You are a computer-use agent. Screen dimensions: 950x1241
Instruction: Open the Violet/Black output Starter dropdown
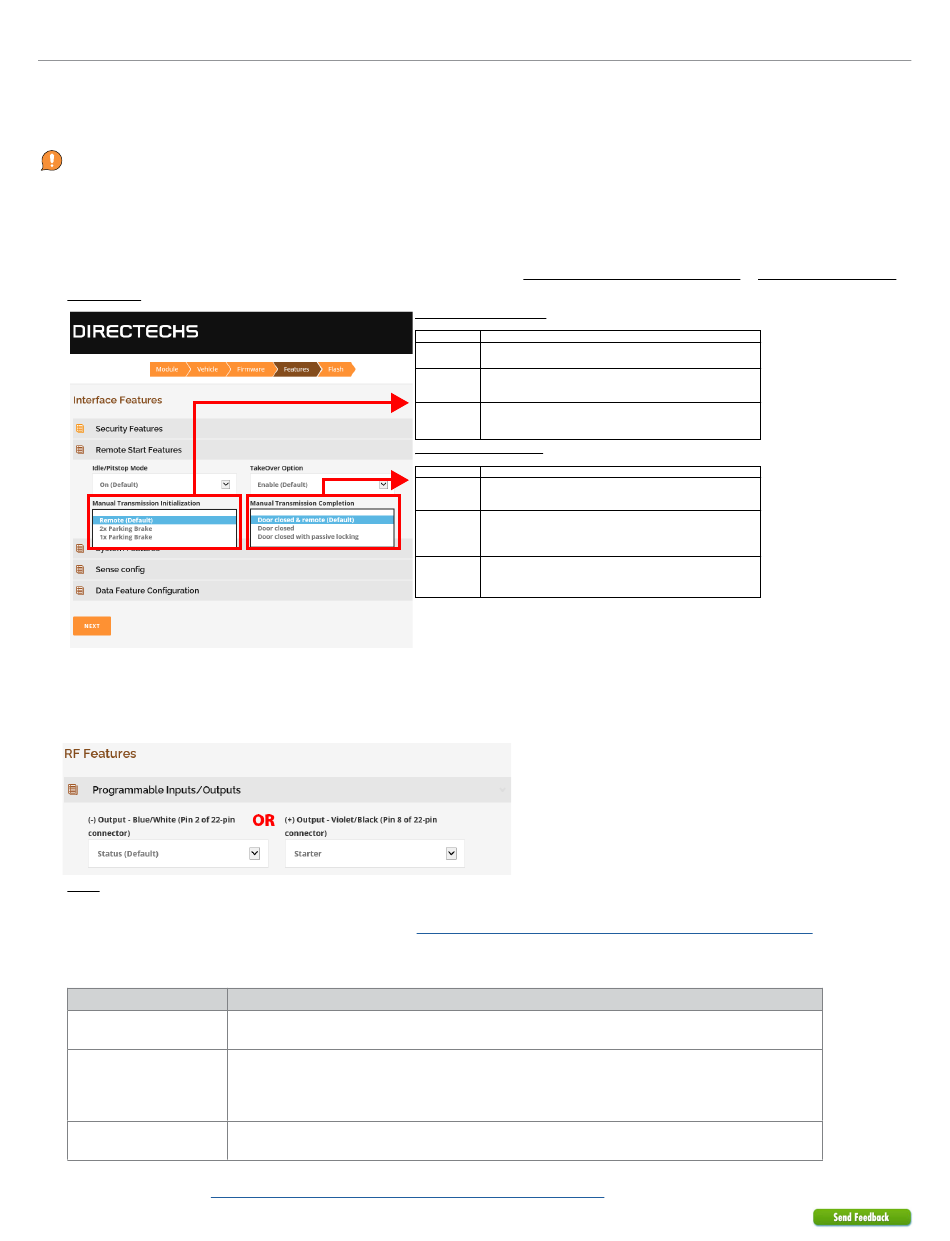pos(374,853)
